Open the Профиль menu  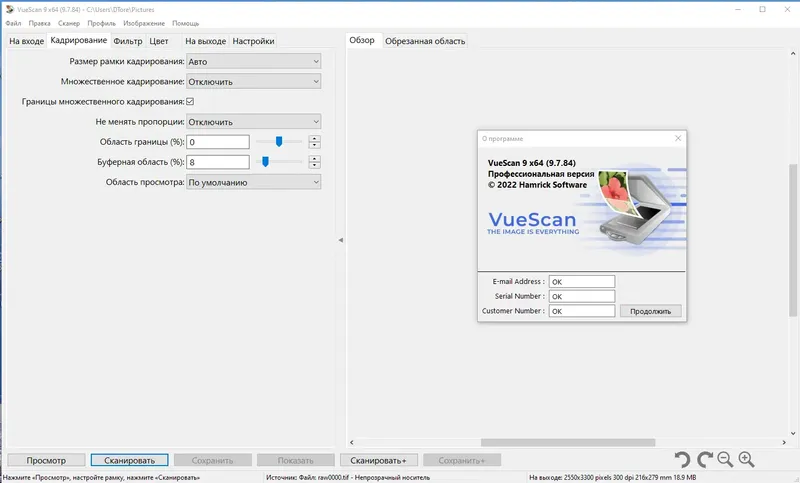pos(101,23)
